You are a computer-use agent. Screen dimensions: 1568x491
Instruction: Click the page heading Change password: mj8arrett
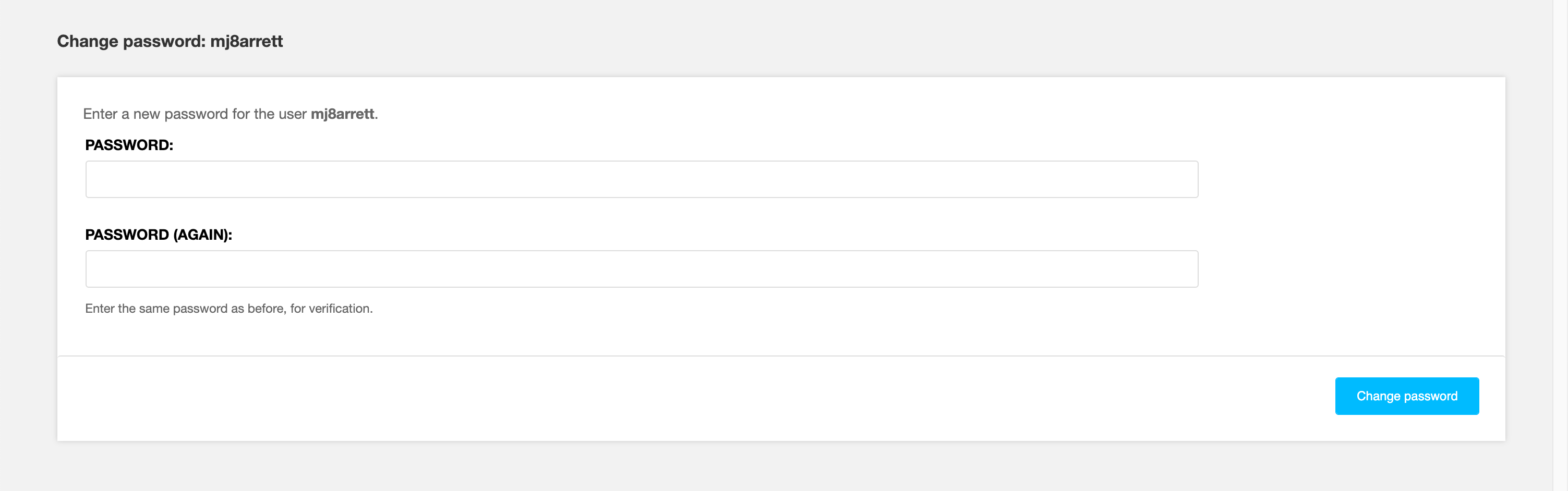[170, 41]
